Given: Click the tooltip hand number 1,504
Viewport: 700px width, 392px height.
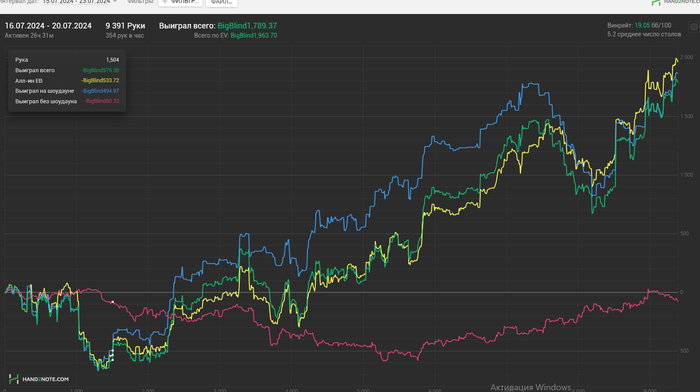Looking at the screenshot, I should [112, 60].
